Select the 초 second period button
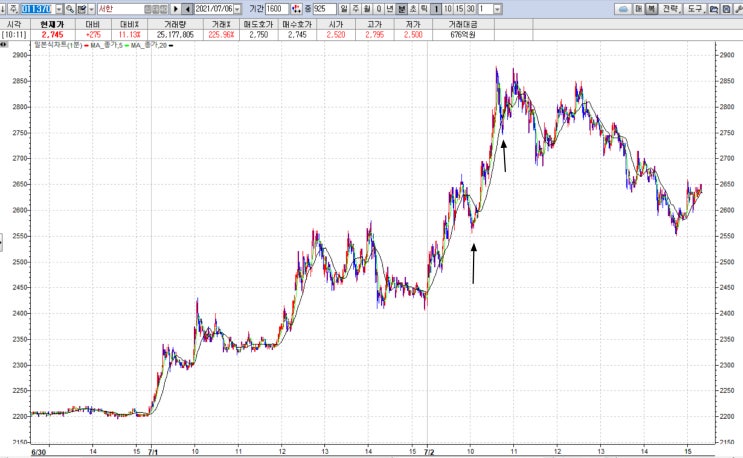Viewport: 743px width, 458px height. point(413,9)
